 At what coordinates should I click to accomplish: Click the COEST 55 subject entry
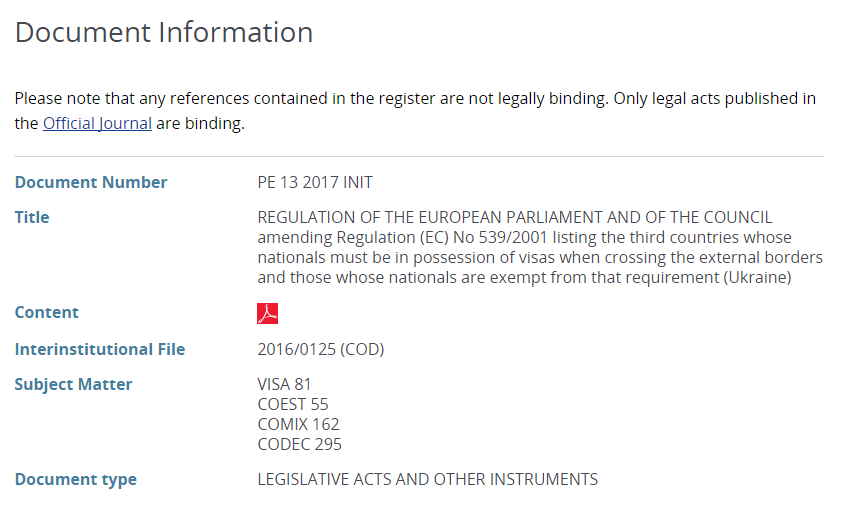pos(292,404)
